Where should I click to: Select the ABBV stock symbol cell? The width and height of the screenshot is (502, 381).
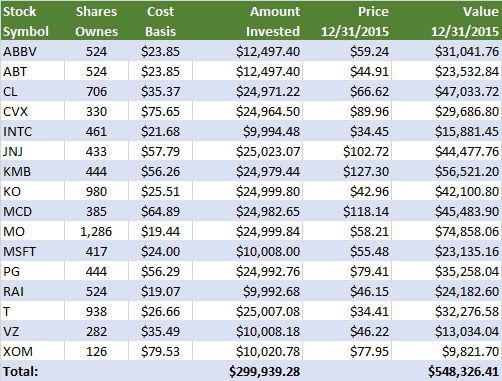pos(32,51)
